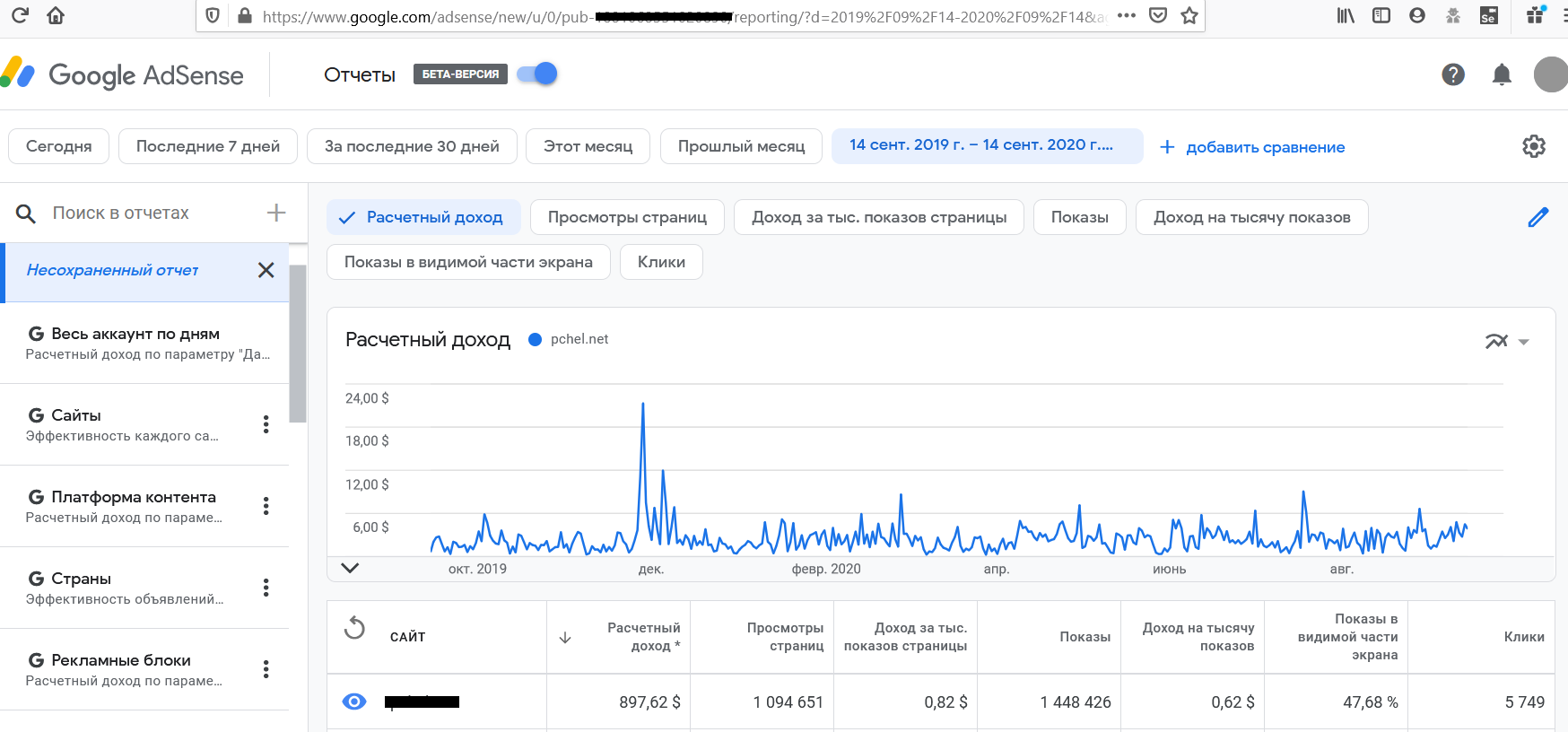Viewport: 1568px width, 732px height.
Task: Toggle site row visibility eye icon
Action: coord(354,701)
